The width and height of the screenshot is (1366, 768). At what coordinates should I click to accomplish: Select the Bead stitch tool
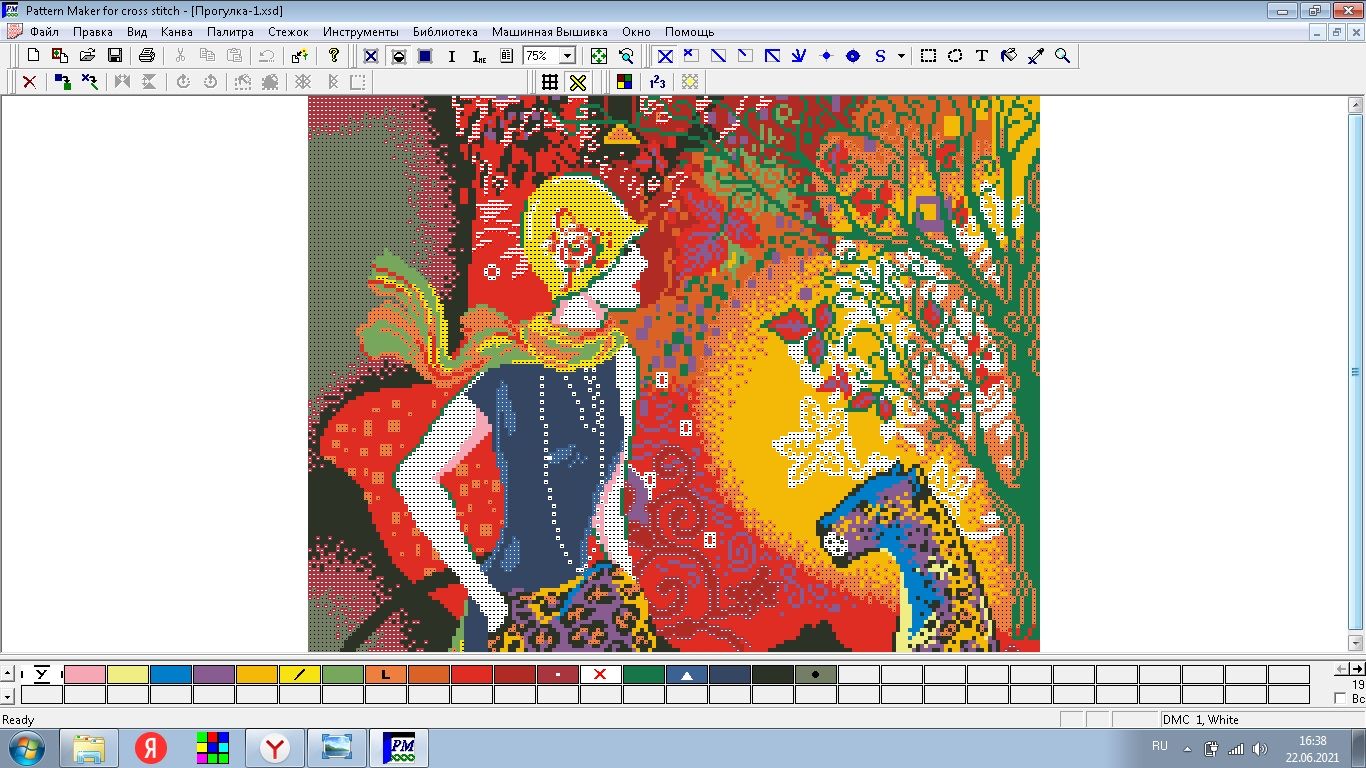[853, 56]
